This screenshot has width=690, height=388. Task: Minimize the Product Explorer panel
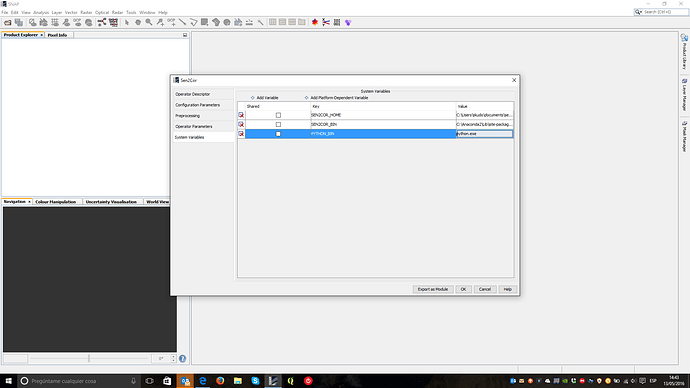point(185,35)
